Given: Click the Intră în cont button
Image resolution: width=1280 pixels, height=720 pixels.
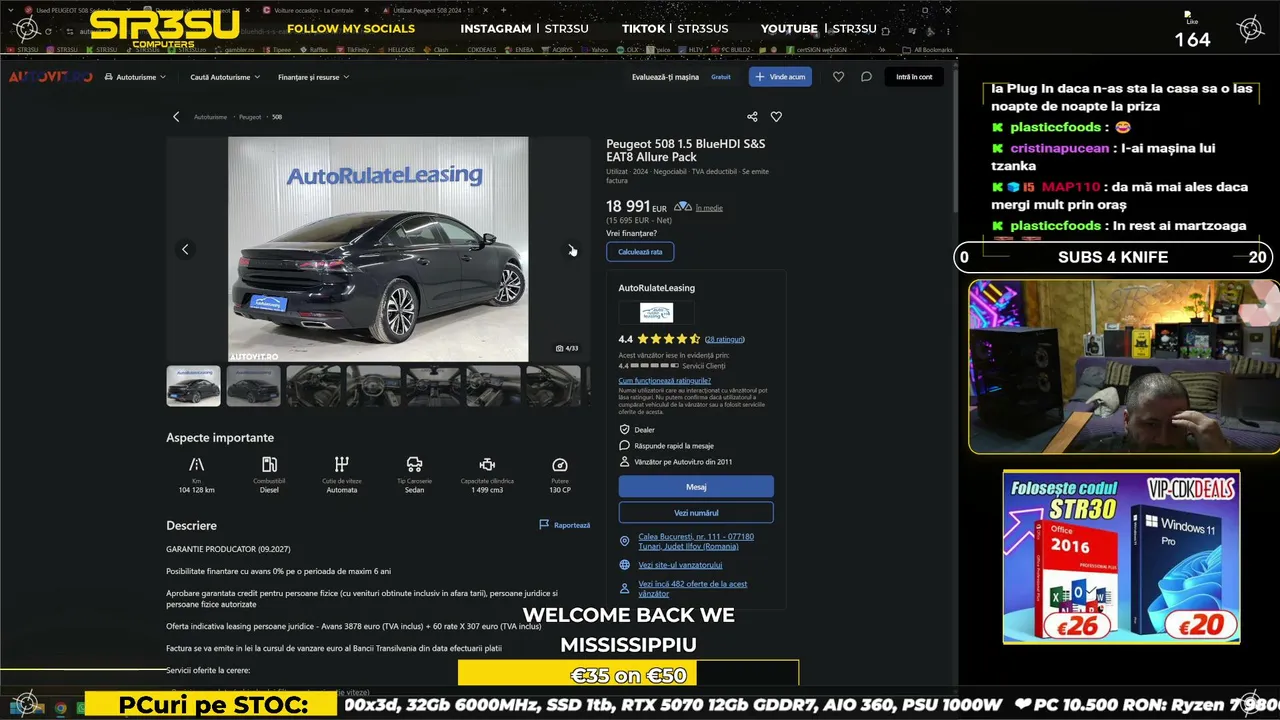Looking at the screenshot, I should click(914, 77).
